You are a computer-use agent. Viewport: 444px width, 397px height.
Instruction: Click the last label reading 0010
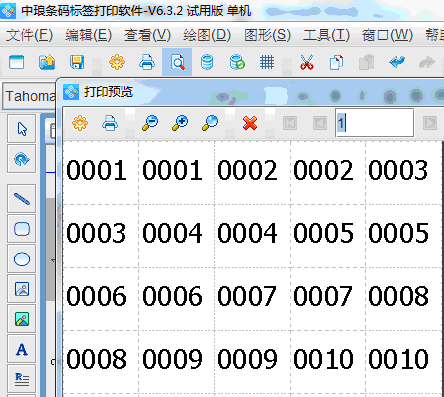coord(398,359)
